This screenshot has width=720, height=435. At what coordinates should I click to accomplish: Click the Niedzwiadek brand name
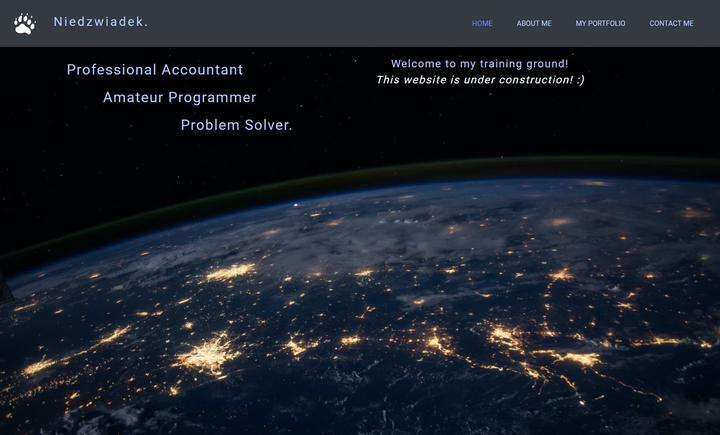(100, 22)
